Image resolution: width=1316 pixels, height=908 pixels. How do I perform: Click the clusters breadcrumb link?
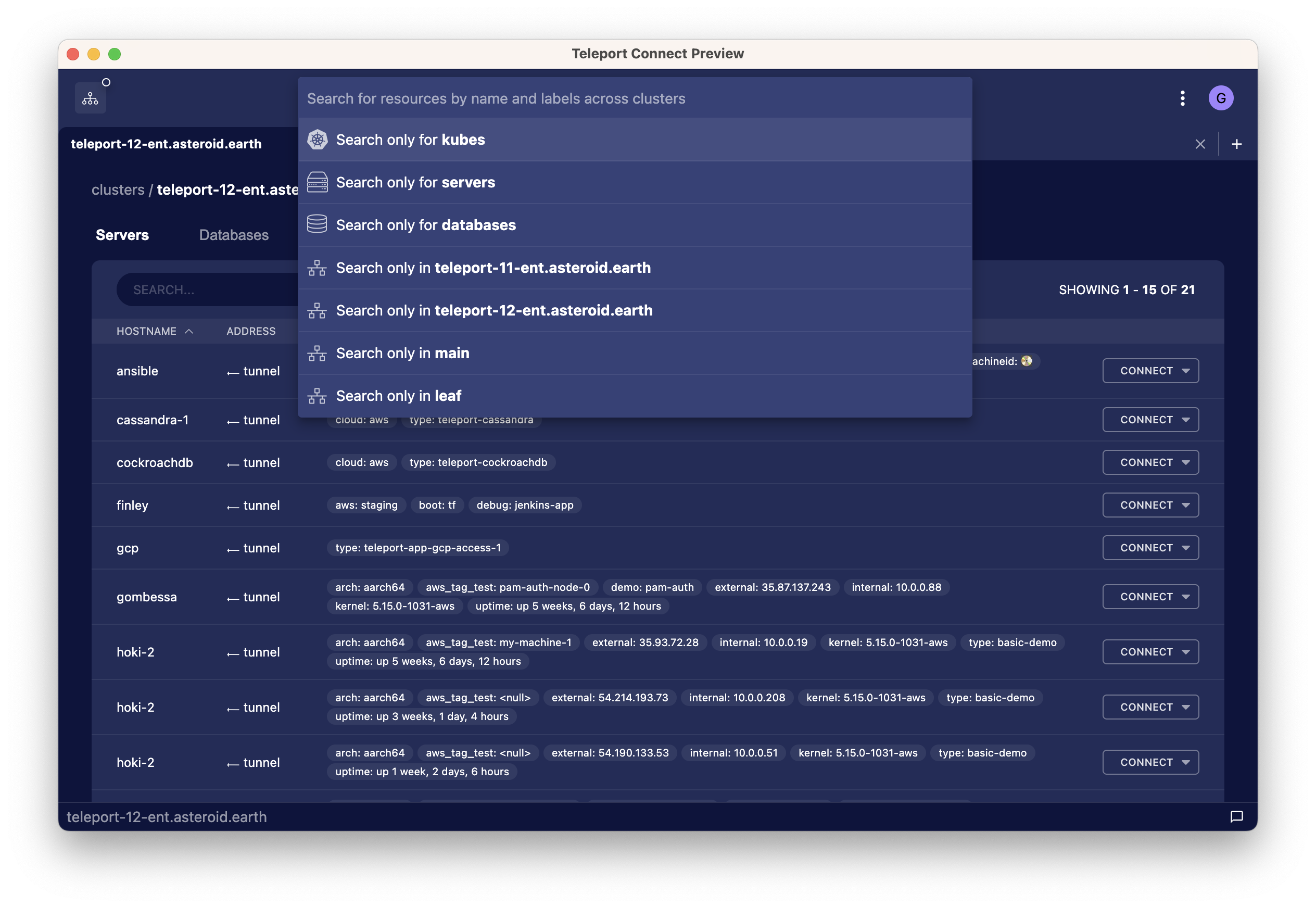[118, 190]
